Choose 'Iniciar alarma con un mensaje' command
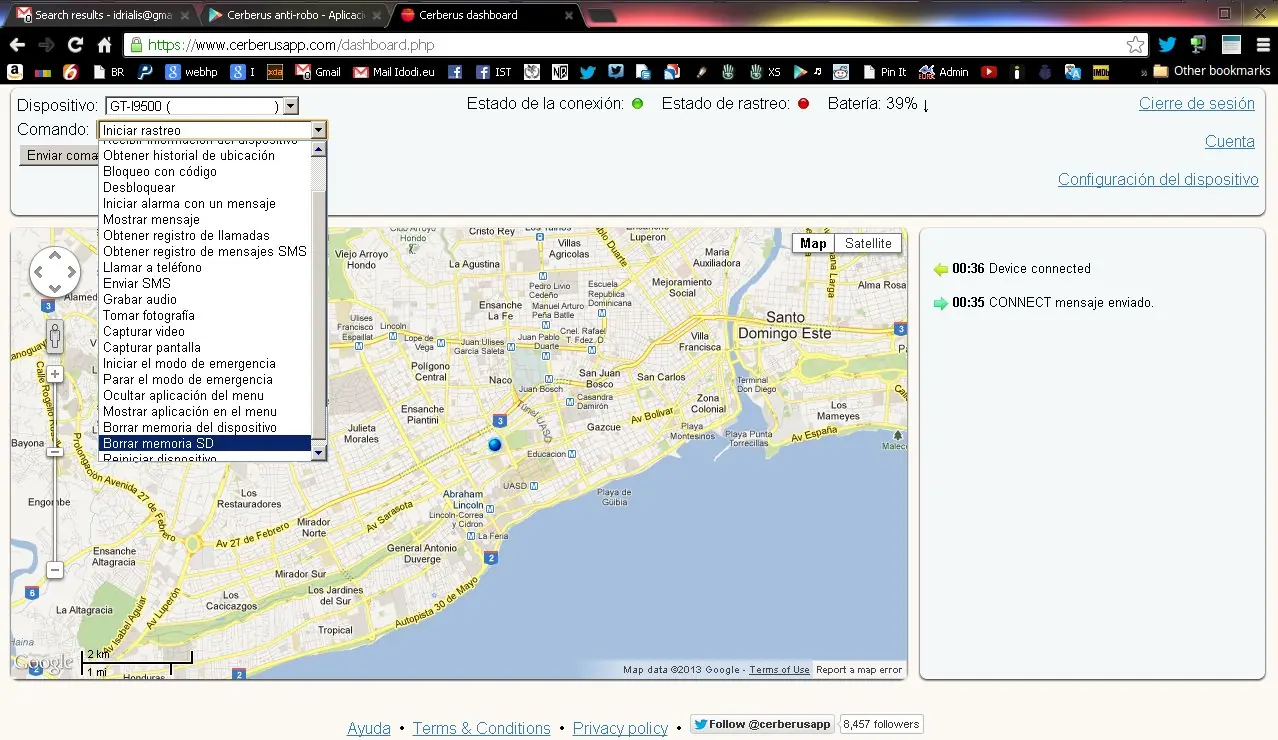 [x=205, y=203]
